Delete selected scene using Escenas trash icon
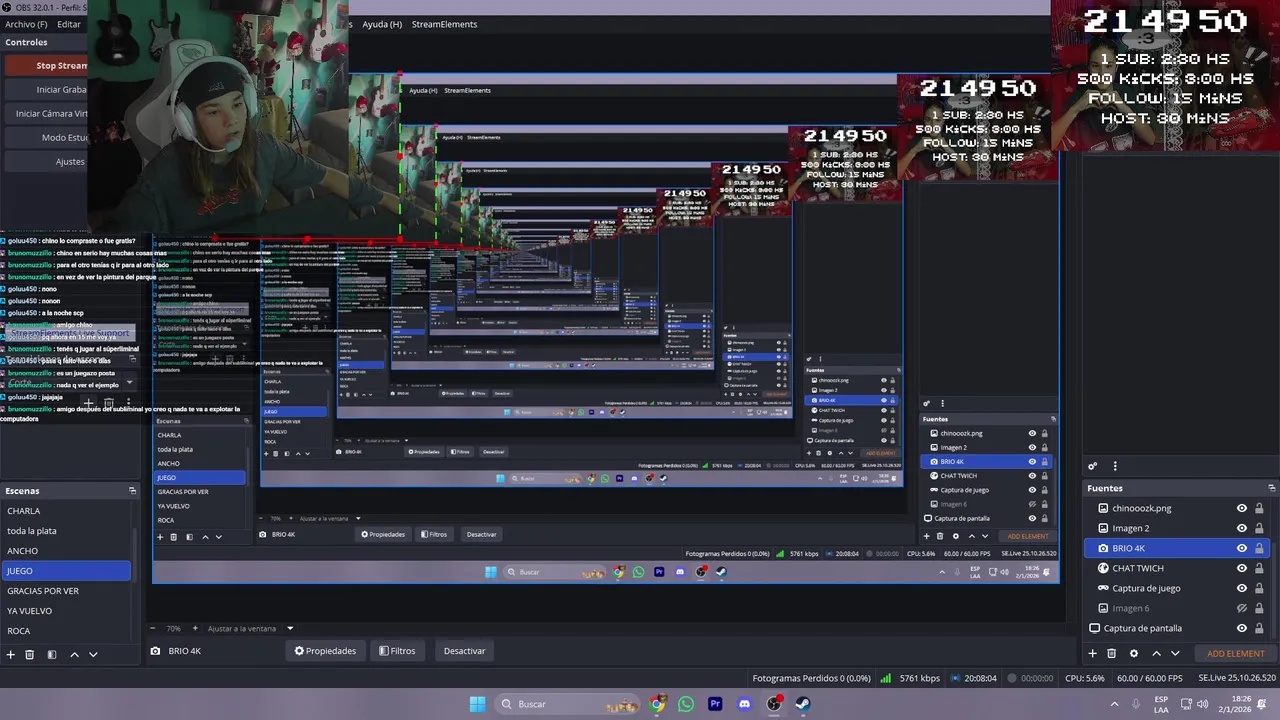This screenshot has height=720, width=1280. (x=30, y=654)
